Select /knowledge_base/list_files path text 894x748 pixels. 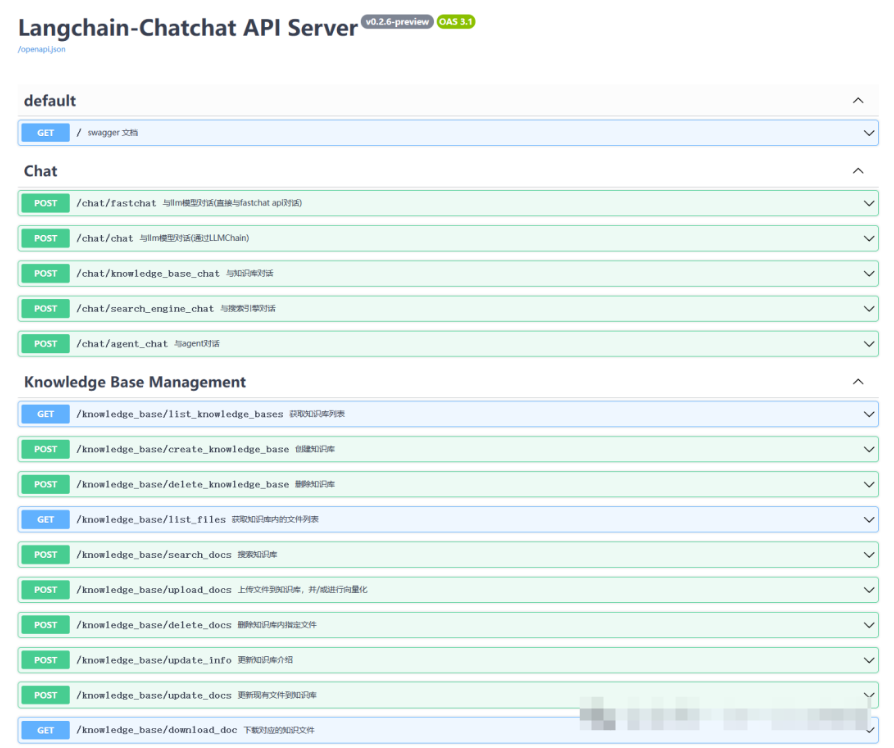pyautogui.click(x=151, y=520)
